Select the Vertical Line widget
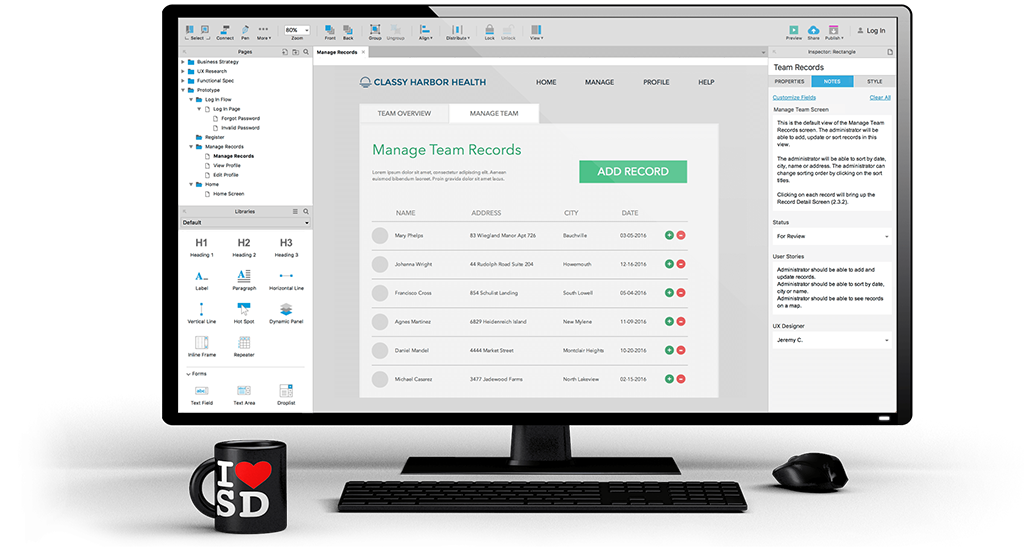This screenshot has height=555, width=1024. click(x=202, y=313)
